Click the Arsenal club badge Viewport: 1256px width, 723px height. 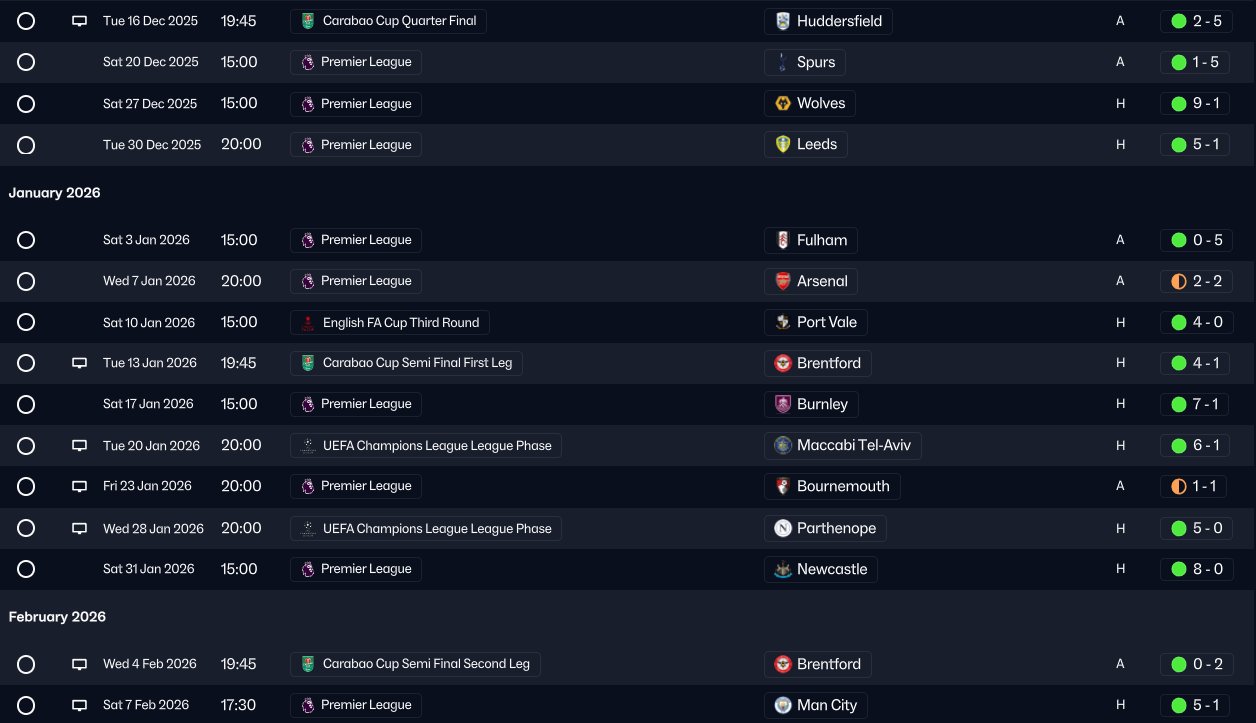(x=784, y=281)
